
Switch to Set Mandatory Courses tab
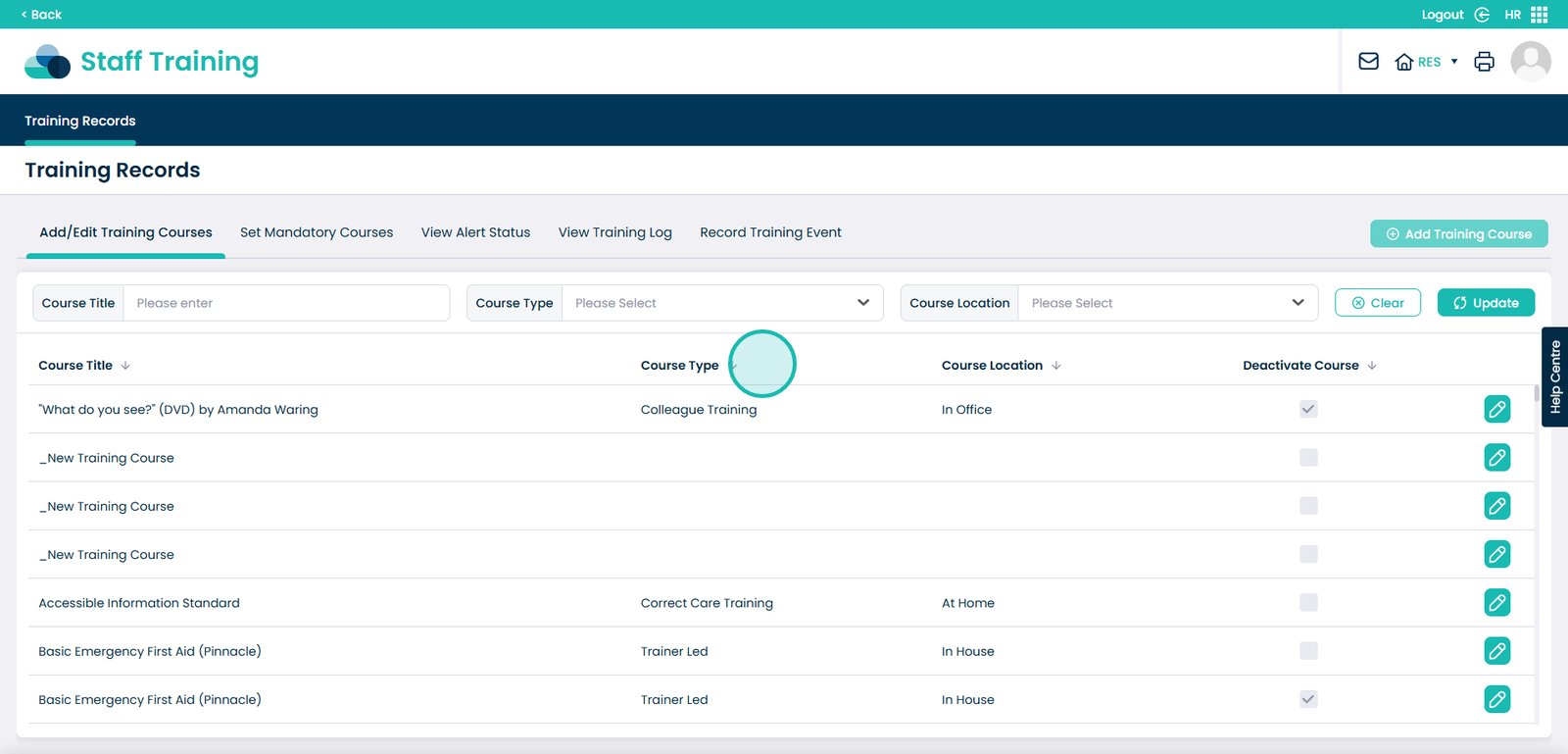click(317, 232)
